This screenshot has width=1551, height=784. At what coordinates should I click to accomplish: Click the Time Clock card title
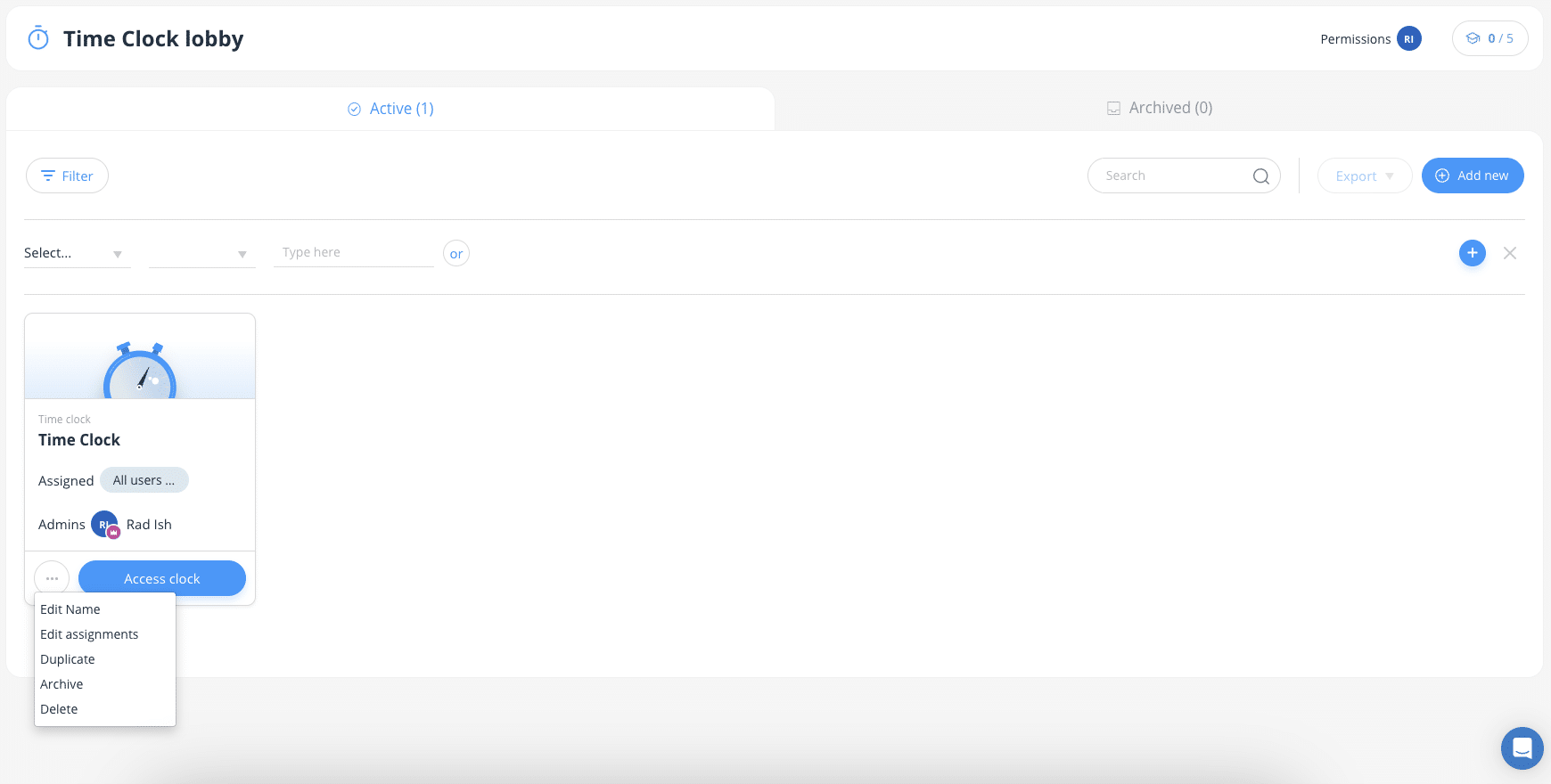[x=79, y=439]
